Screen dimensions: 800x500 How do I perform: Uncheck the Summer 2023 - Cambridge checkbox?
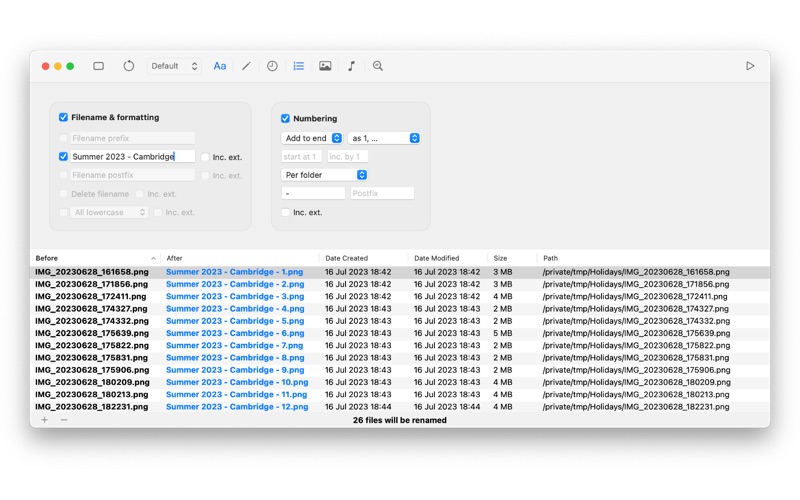(63, 157)
